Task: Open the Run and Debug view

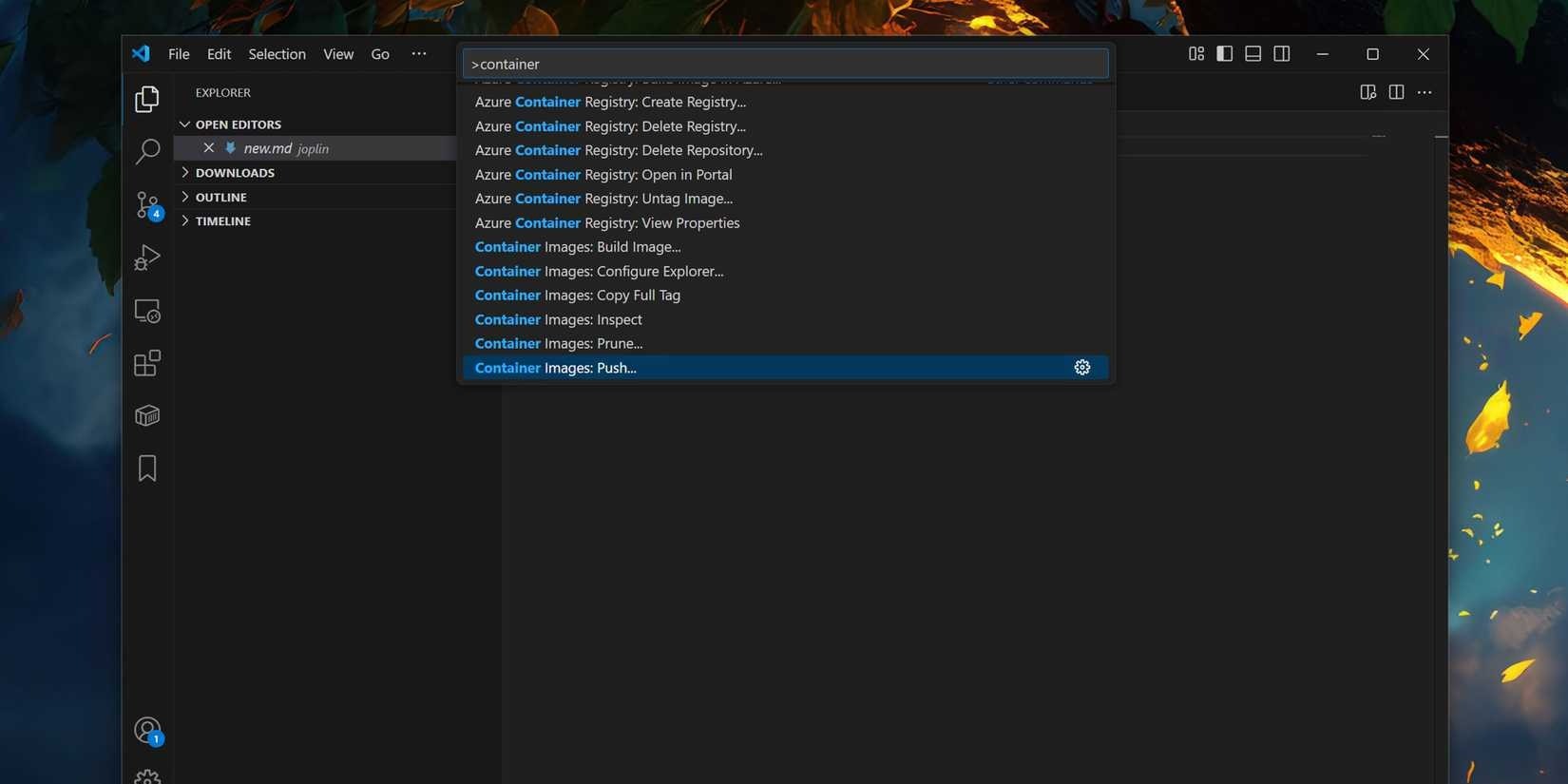Action: 147,258
